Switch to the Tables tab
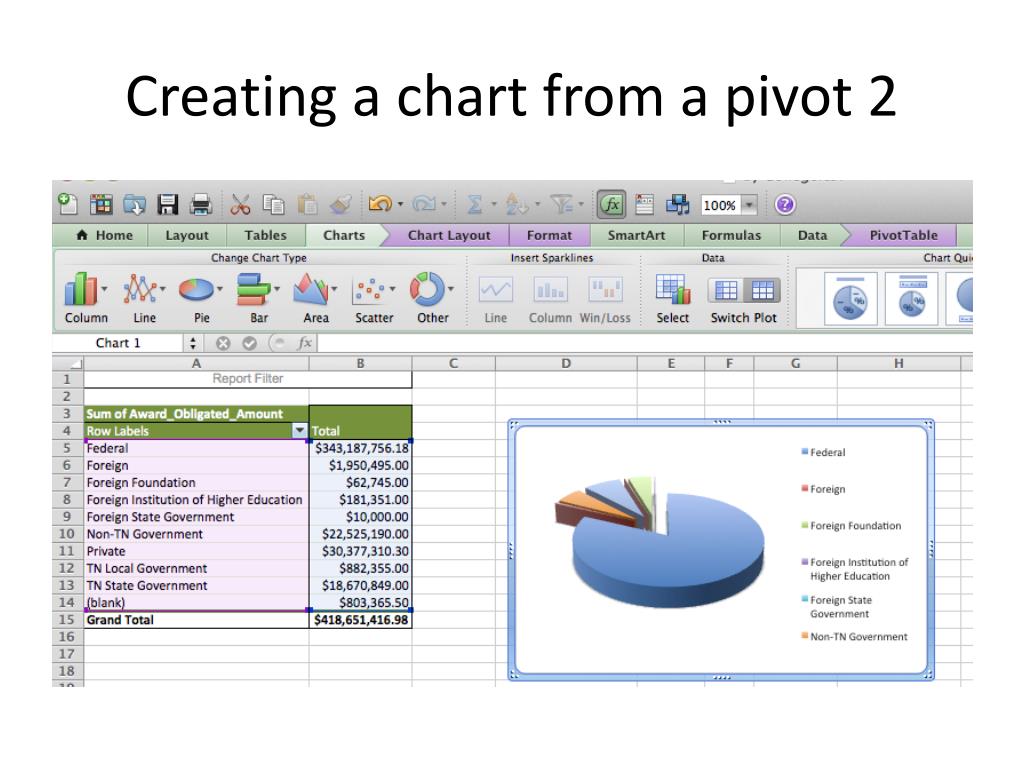The width and height of the screenshot is (1024, 768). pos(265,235)
